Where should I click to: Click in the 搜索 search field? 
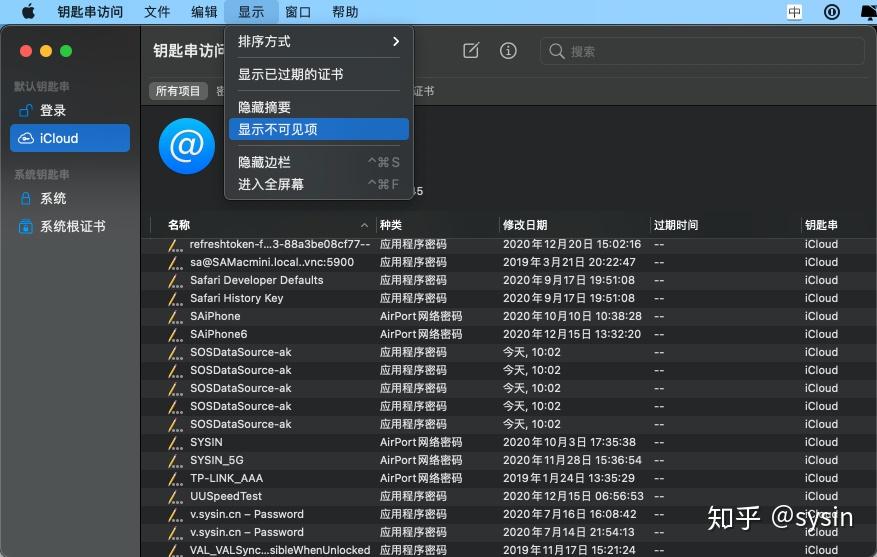click(702, 51)
